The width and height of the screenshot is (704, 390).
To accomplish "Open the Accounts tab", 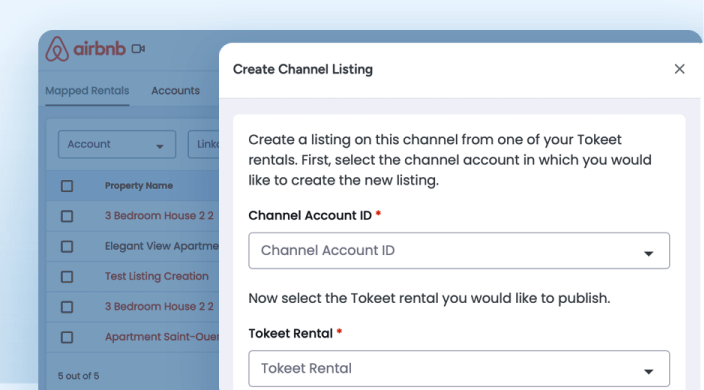I will coord(175,91).
